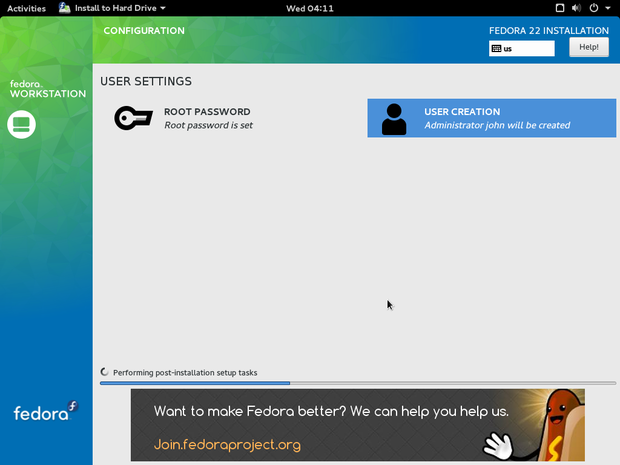Click the Install to Hard Drive app icon

64,8
